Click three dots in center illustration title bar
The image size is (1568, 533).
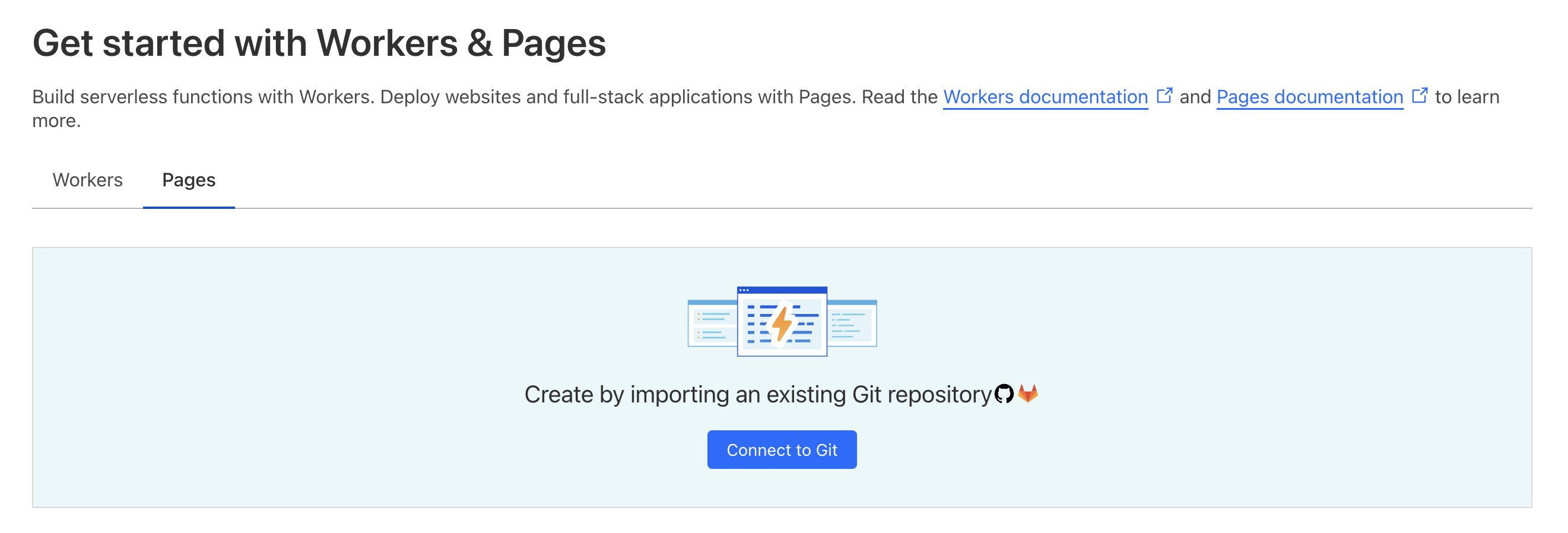coord(744,290)
